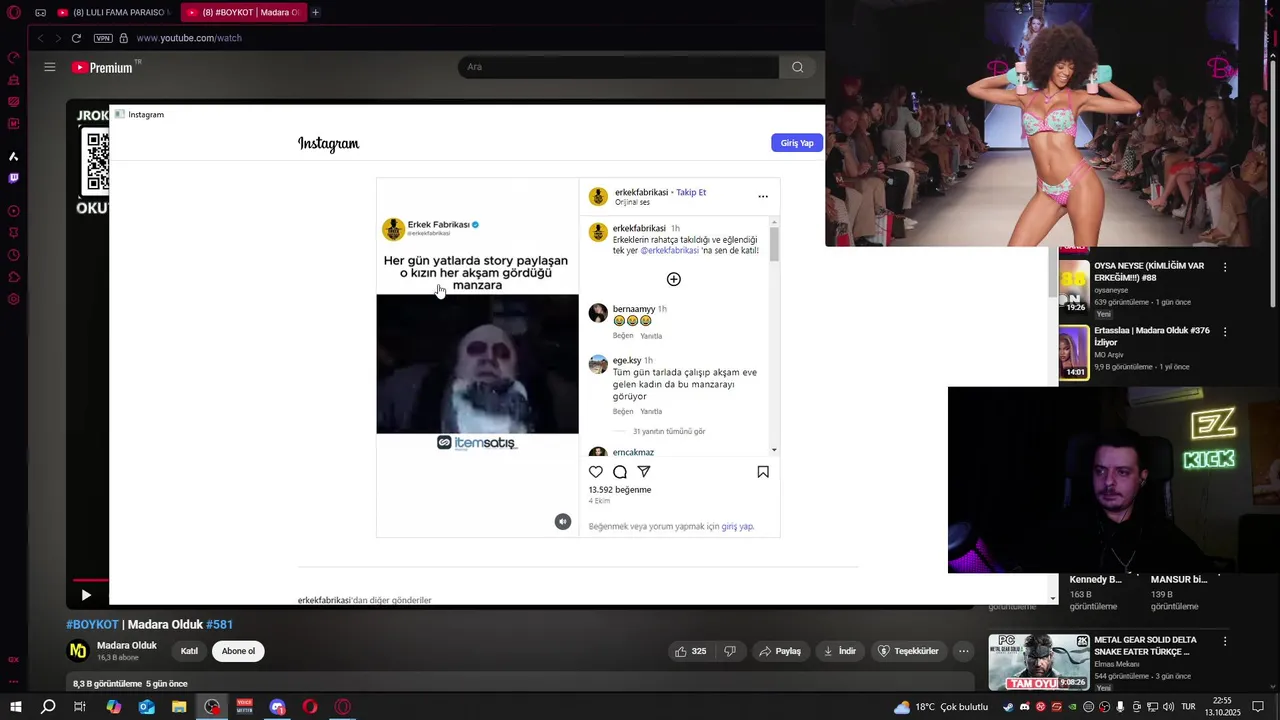1280x720 pixels.
Task: Share the Instagram post via paper-plane icon
Action: coord(644,472)
